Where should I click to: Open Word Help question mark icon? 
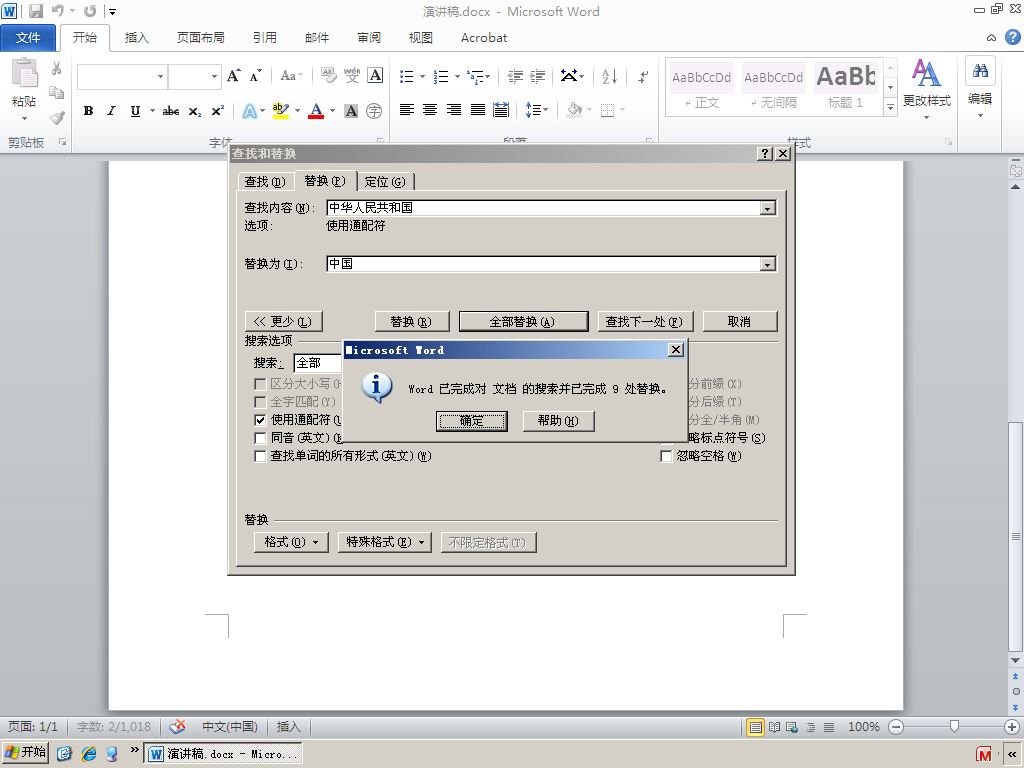pyautogui.click(x=1012, y=37)
